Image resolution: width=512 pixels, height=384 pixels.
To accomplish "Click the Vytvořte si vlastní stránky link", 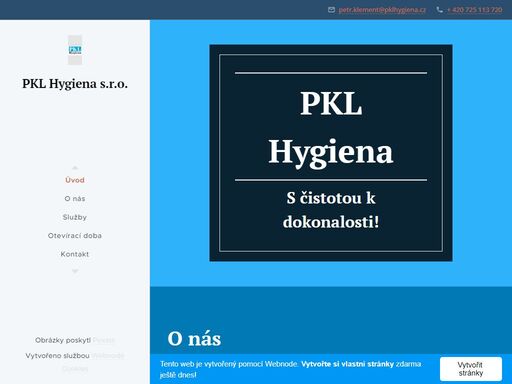I will 347,364.
